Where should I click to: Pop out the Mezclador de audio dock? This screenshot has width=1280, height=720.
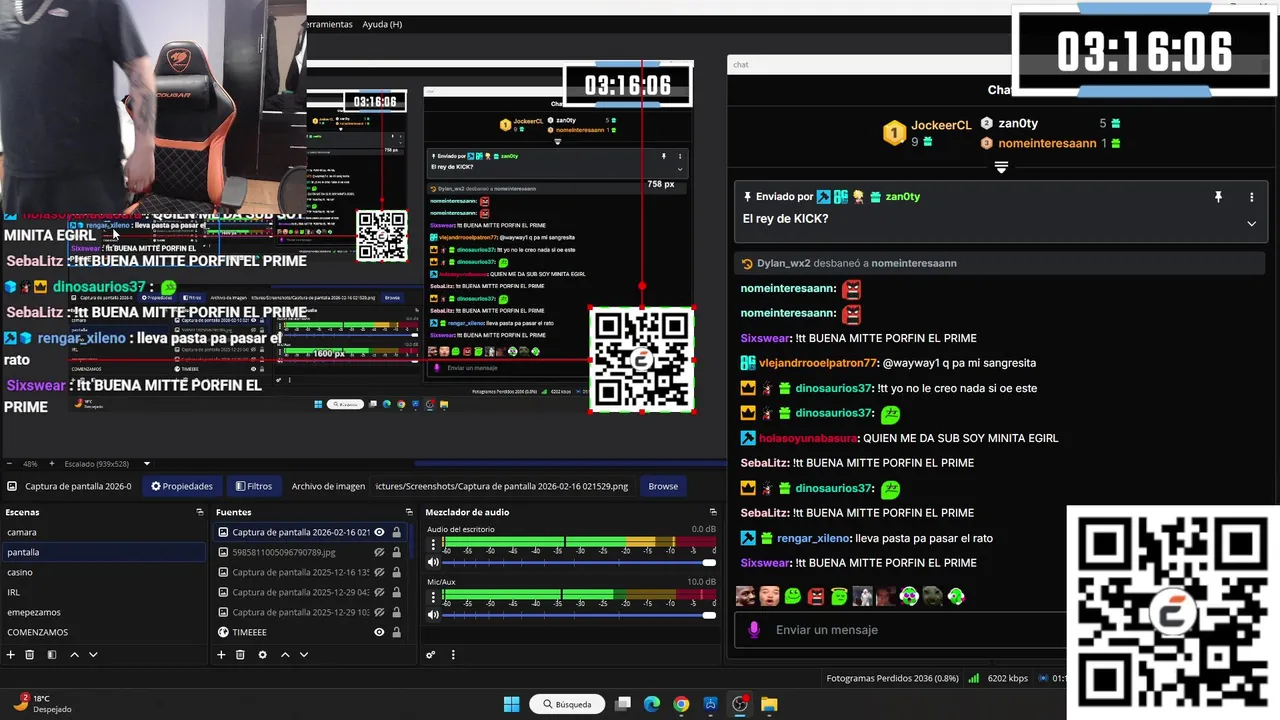click(713, 512)
